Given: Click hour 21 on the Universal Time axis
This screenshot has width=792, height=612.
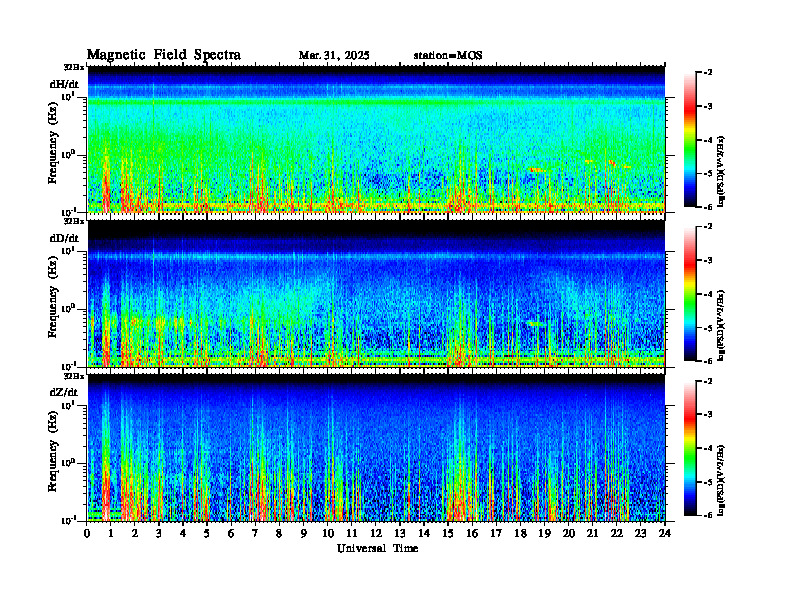Looking at the screenshot, I should tap(592, 533).
